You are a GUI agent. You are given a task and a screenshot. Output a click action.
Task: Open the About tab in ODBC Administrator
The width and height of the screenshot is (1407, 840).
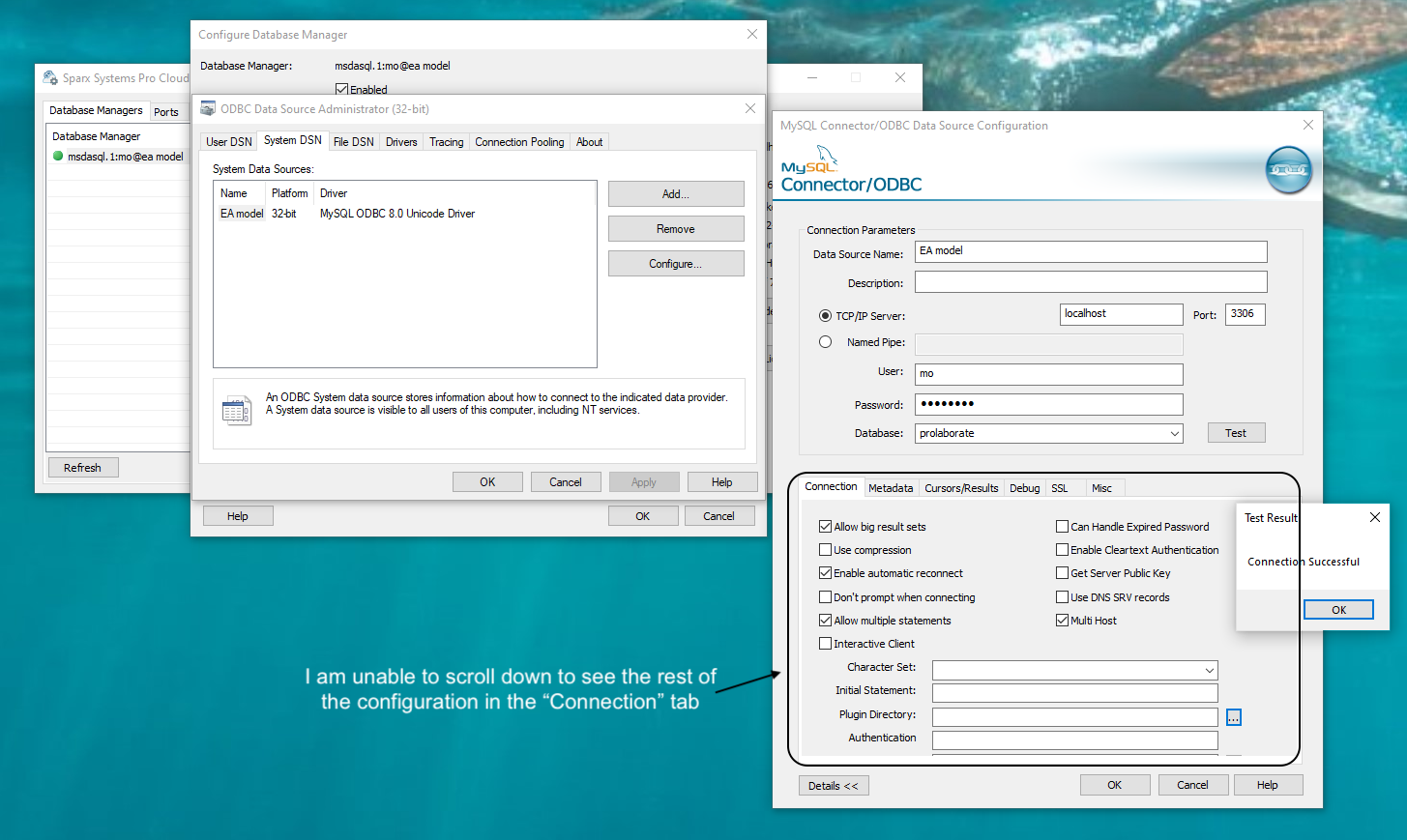point(590,142)
